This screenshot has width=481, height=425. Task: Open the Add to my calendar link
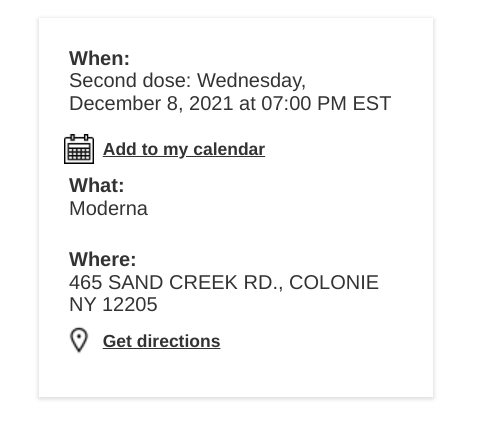point(184,149)
